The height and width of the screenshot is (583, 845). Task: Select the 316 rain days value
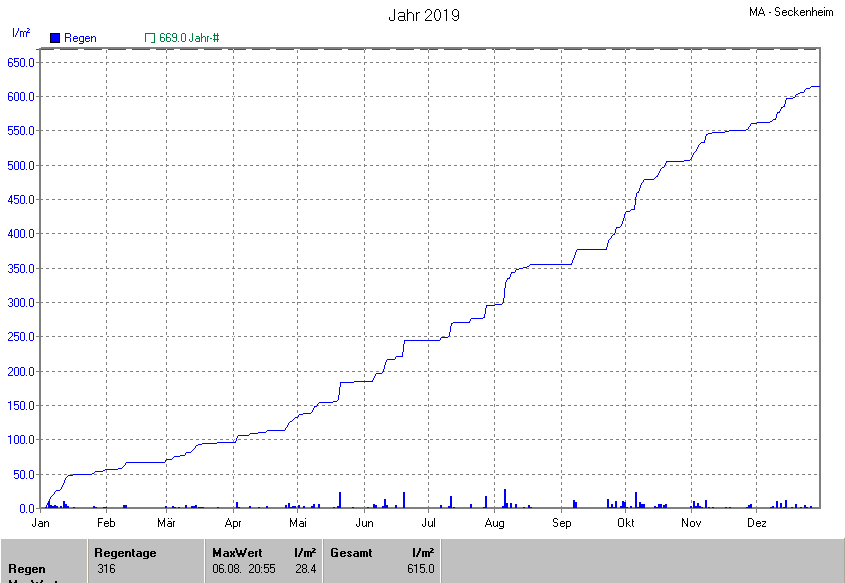[x=106, y=569]
